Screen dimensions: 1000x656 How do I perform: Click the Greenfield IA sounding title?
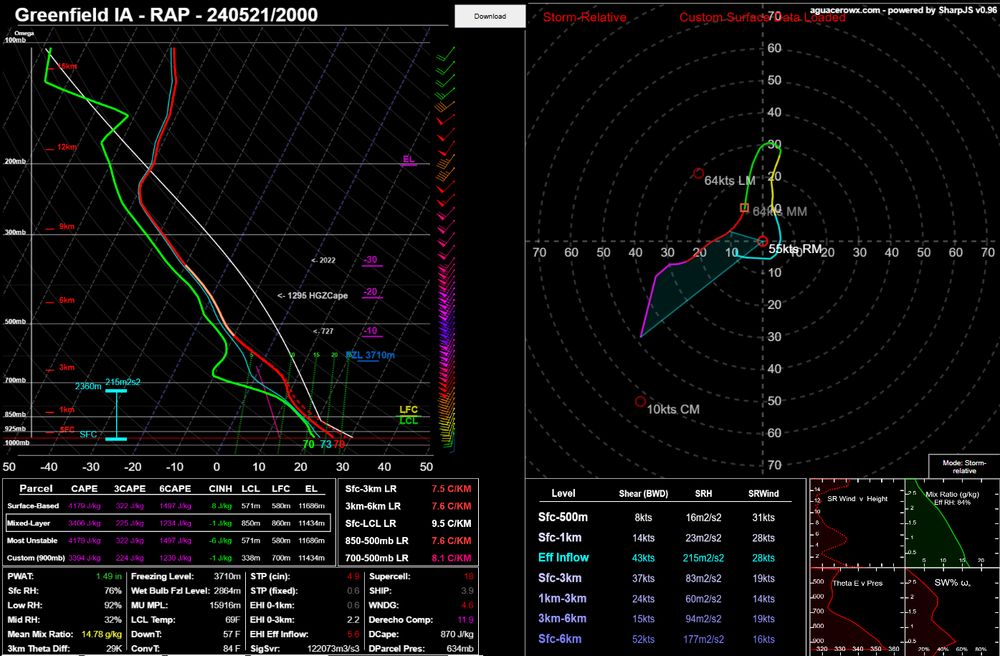pos(166,15)
